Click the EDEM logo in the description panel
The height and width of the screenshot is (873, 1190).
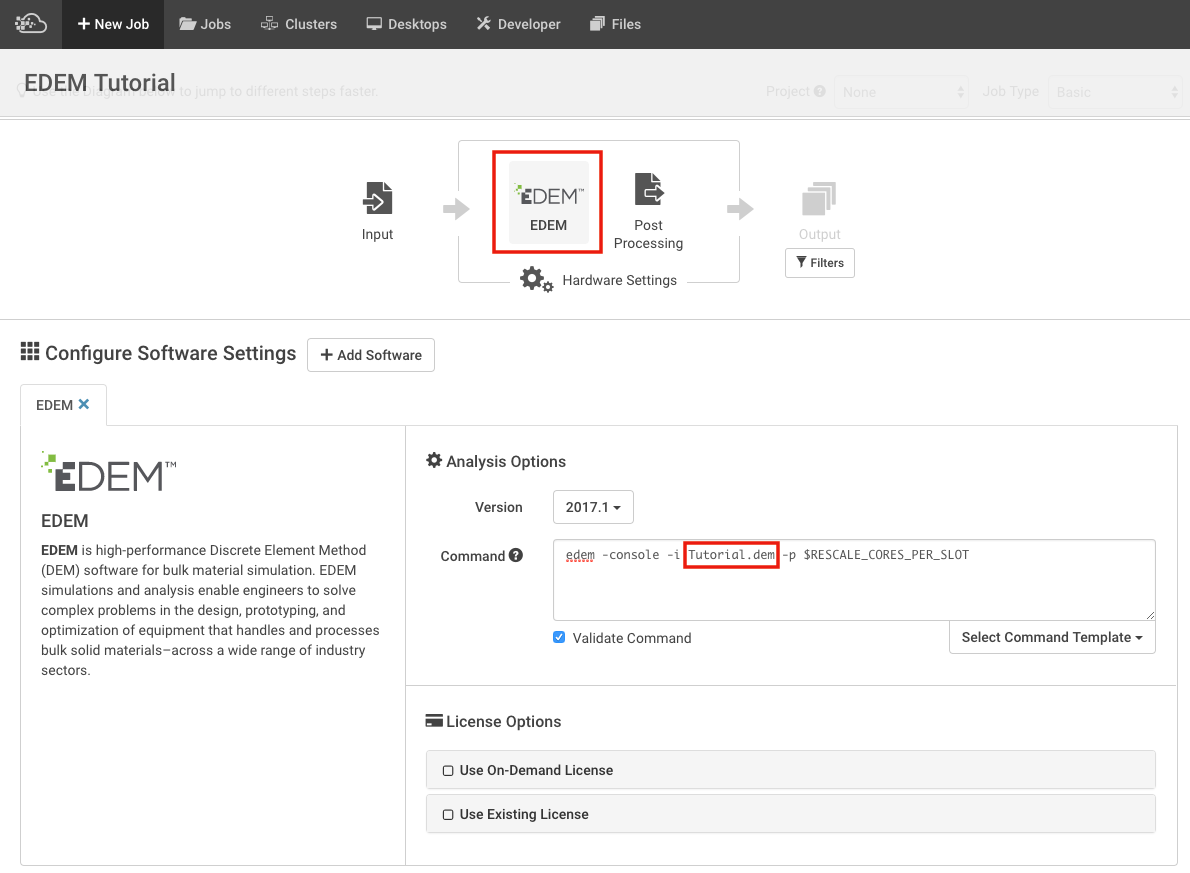(x=109, y=472)
